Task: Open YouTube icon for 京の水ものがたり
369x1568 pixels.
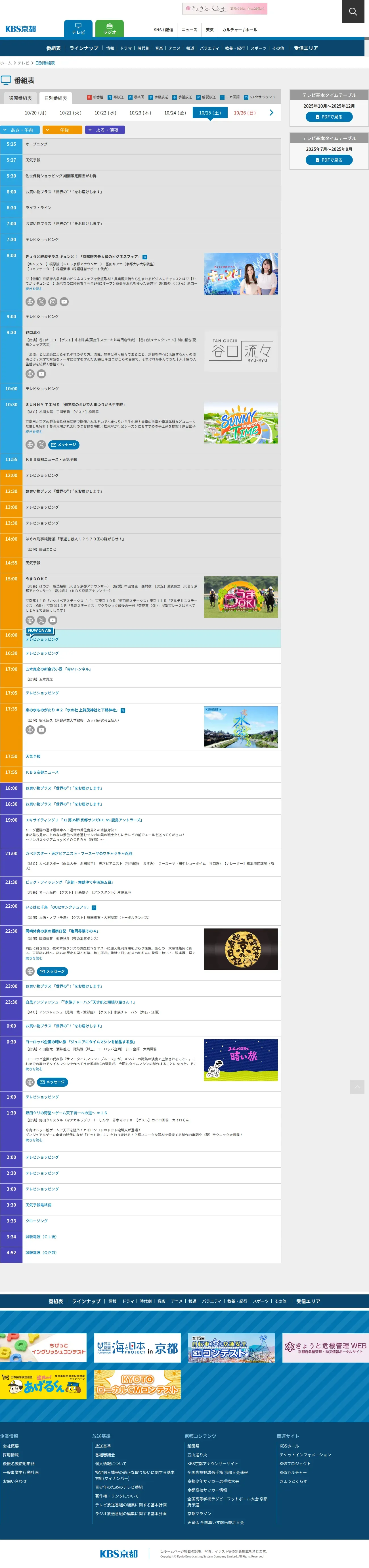Action: (41, 730)
